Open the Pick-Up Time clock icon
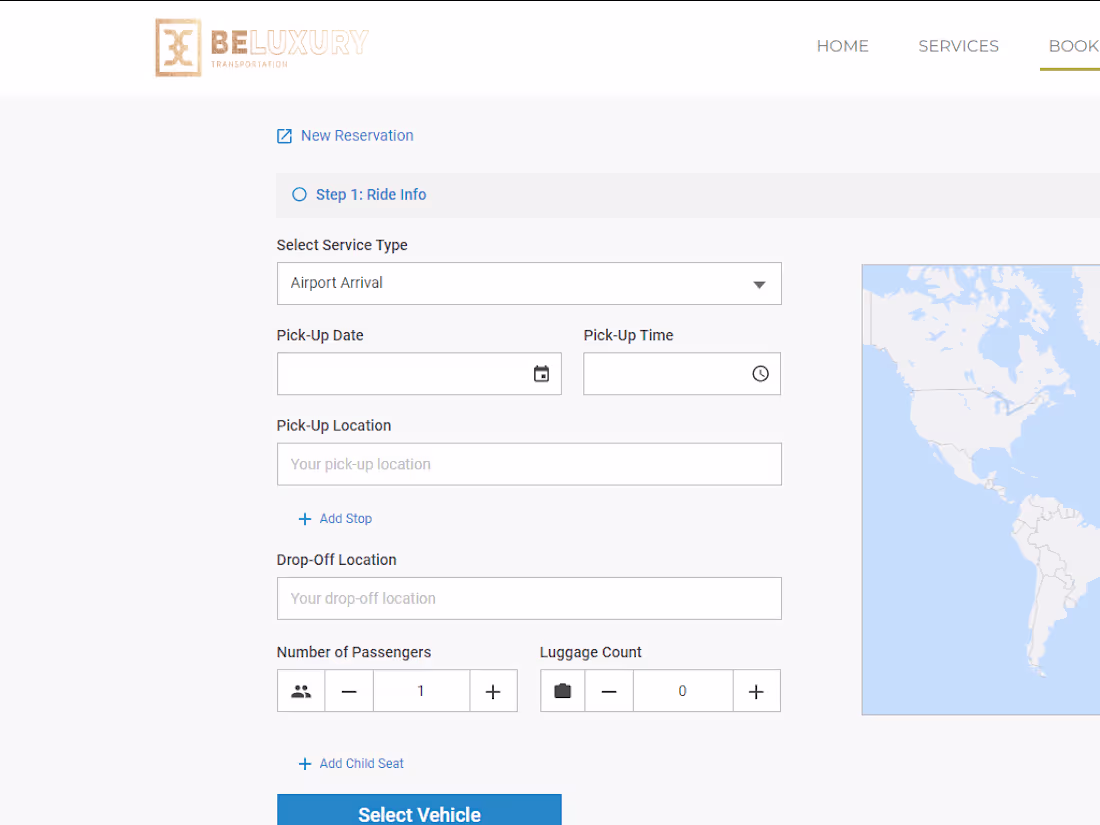The height and width of the screenshot is (825, 1100). pyautogui.click(x=760, y=374)
